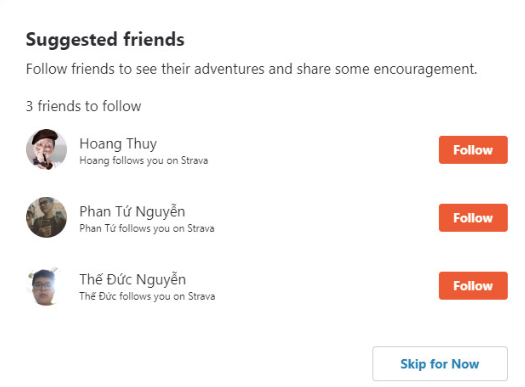Image resolution: width=525 pixels, height=387 pixels.
Task: Open the Hoang Thuy name link
Action: pos(118,144)
